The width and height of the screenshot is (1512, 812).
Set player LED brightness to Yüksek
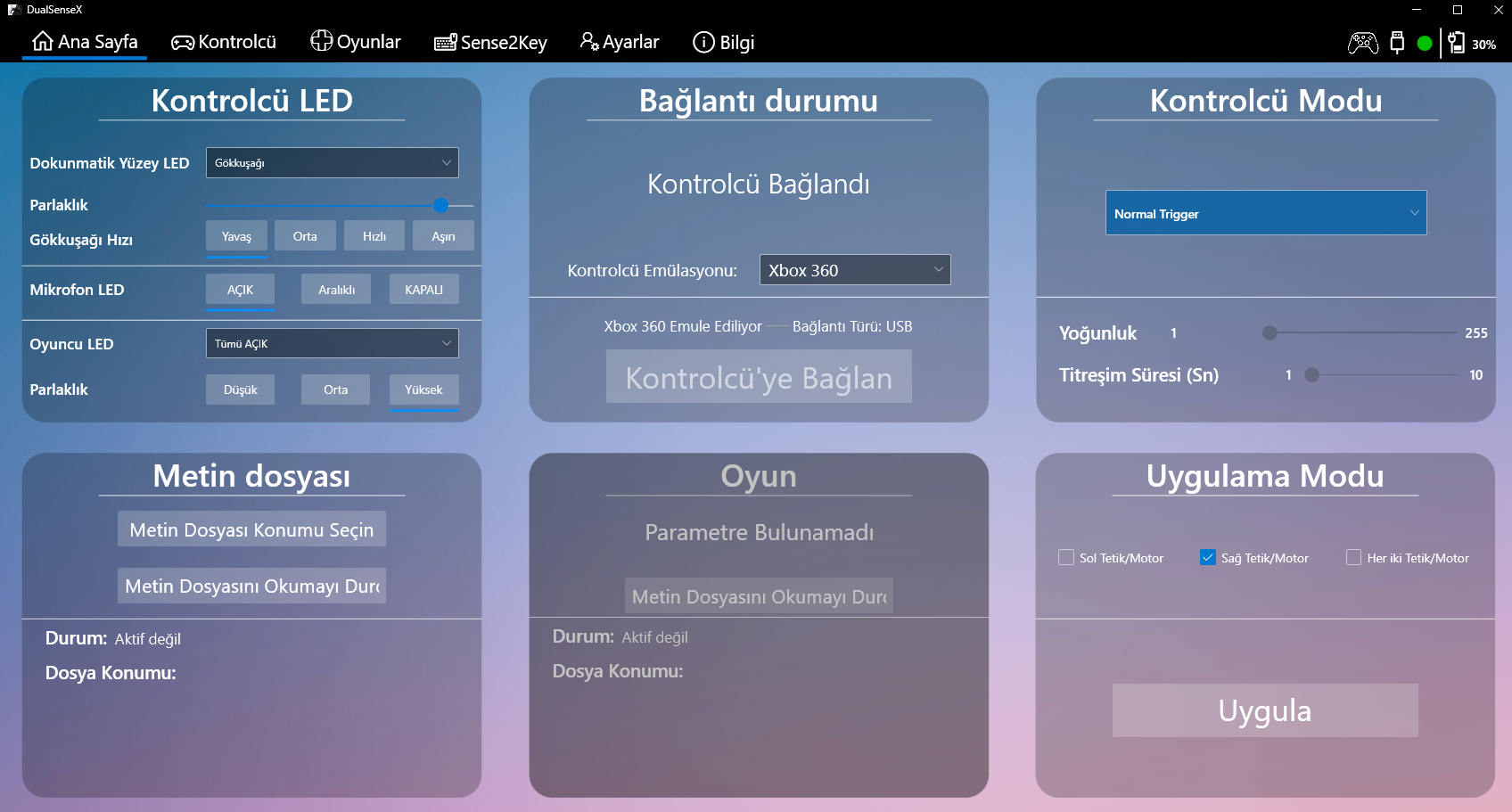(x=424, y=390)
